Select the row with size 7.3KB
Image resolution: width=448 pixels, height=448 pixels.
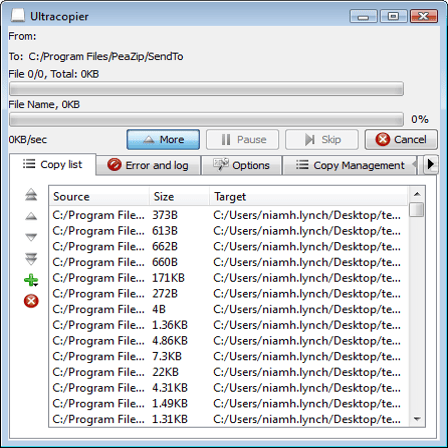(228, 356)
